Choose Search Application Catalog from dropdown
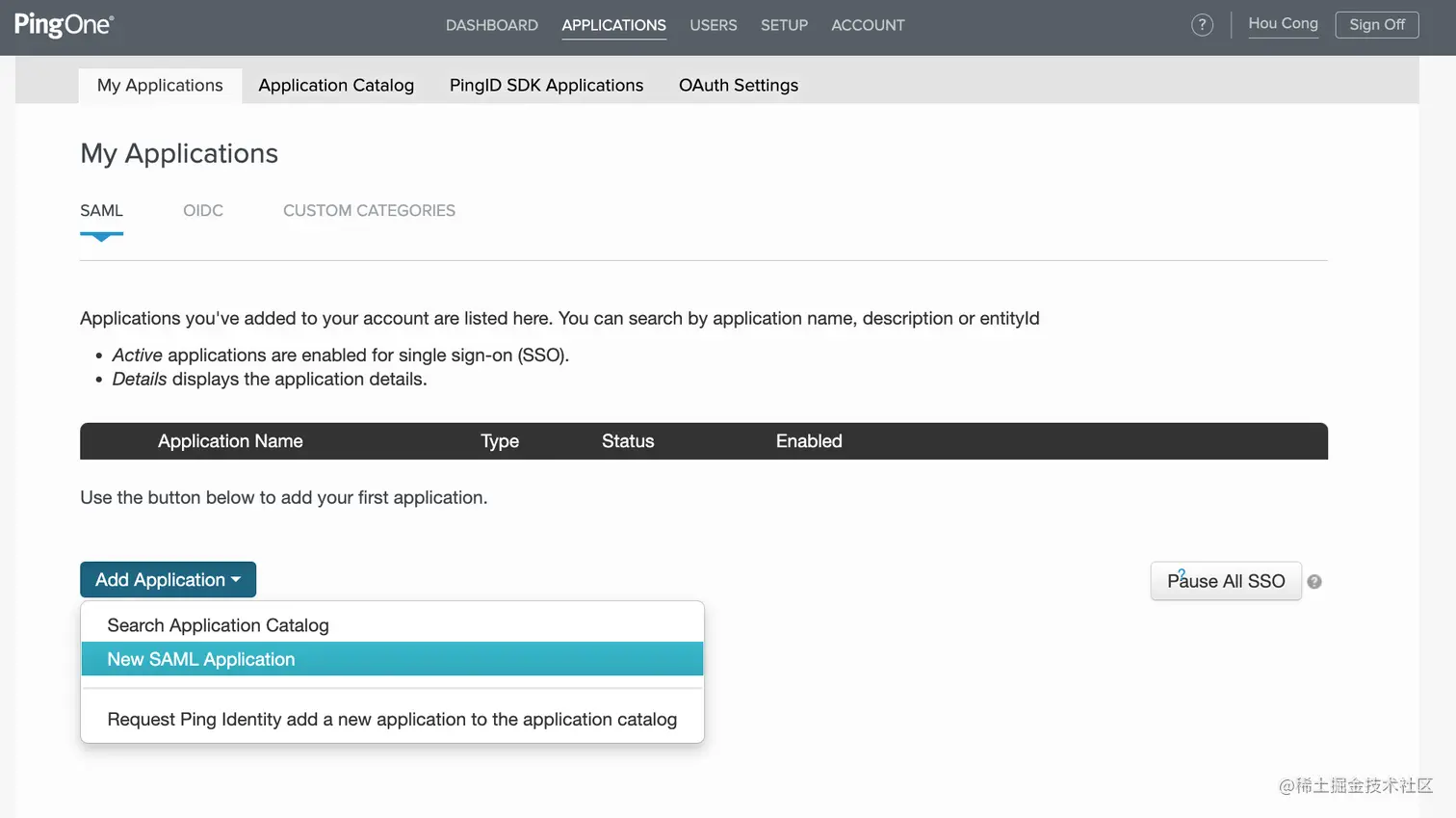 pos(393,625)
